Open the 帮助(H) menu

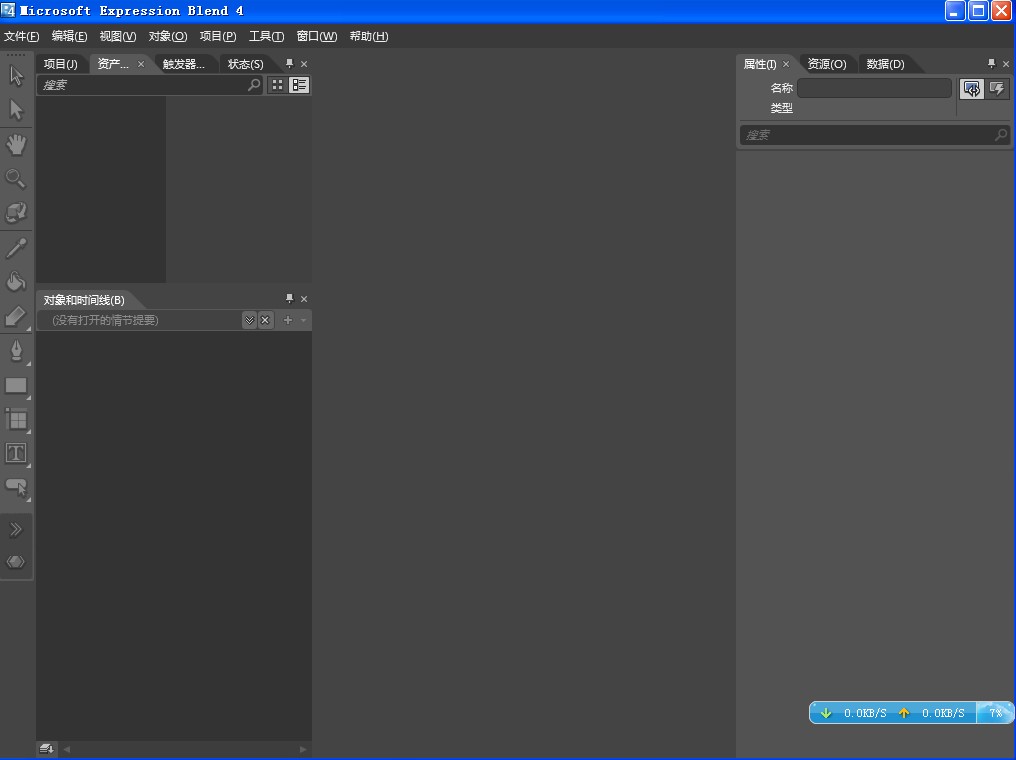click(369, 36)
